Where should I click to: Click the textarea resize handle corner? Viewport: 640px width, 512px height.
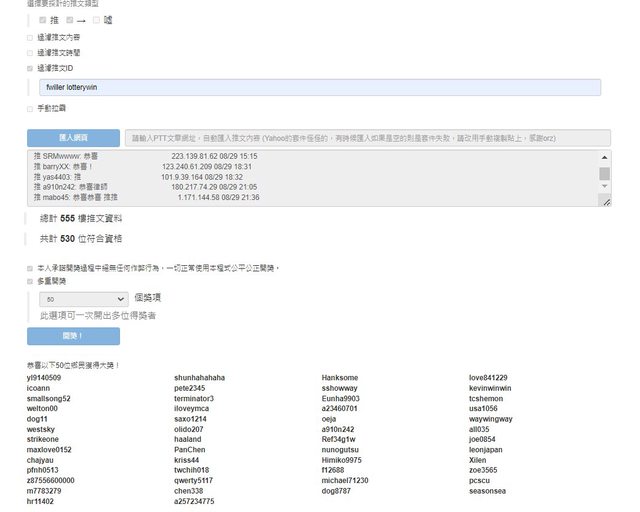[606, 202]
